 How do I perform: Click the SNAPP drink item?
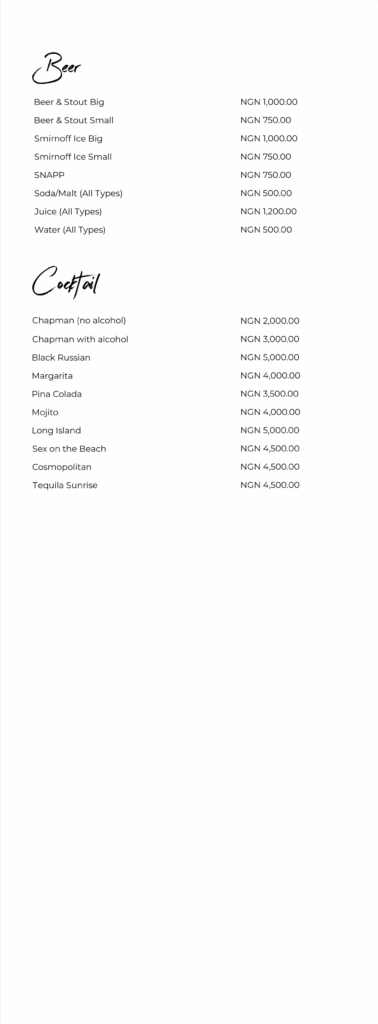pyautogui.click(x=50, y=175)
